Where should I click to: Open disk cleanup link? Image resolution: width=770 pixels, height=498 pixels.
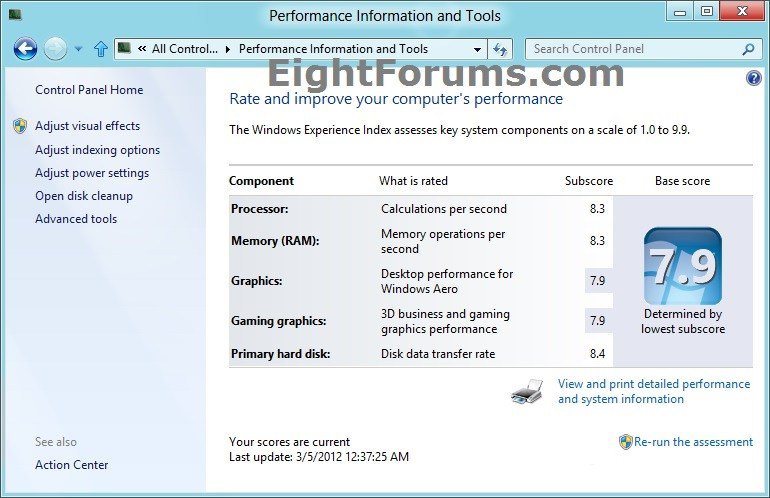pos(83,196)
